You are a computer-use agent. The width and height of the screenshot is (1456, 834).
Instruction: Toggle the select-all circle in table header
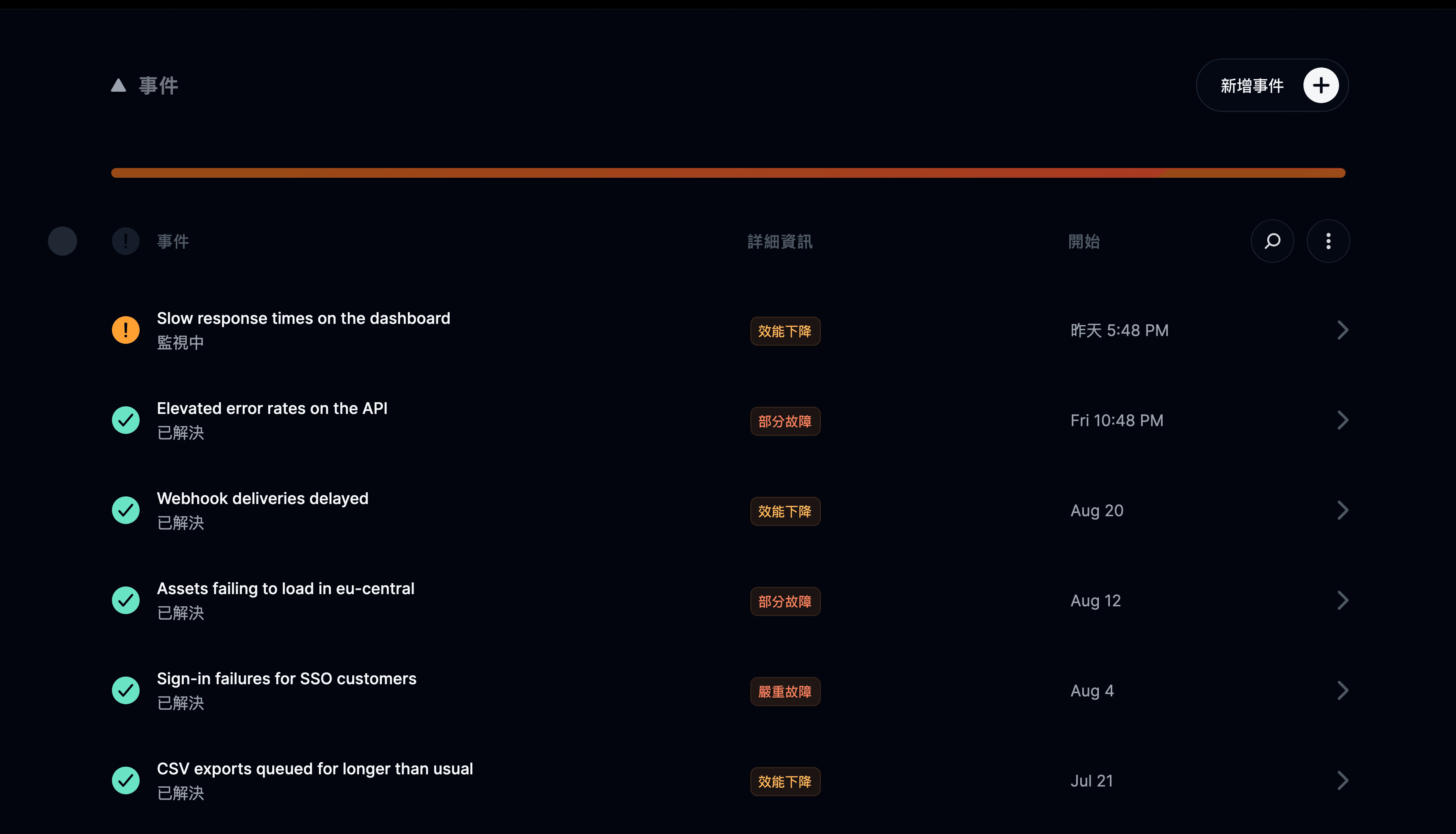62,241
